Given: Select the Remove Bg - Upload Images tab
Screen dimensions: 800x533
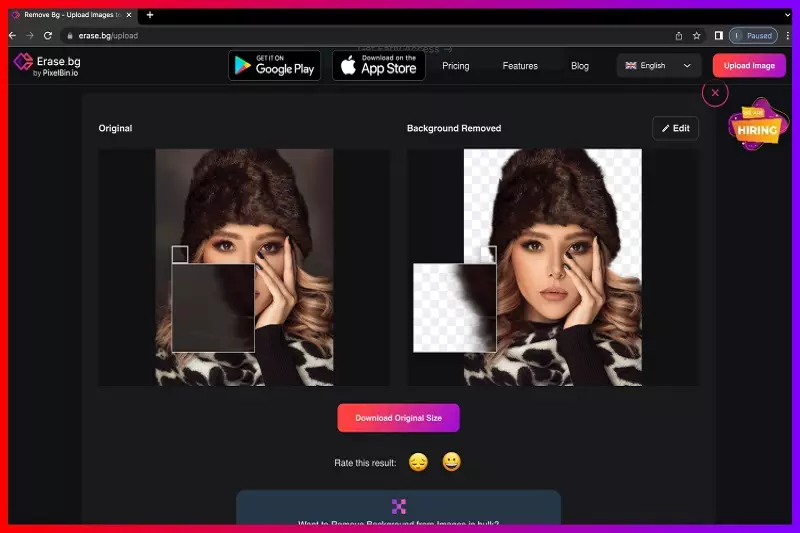Looking at the screenshot, I should (x=71, y=15).
